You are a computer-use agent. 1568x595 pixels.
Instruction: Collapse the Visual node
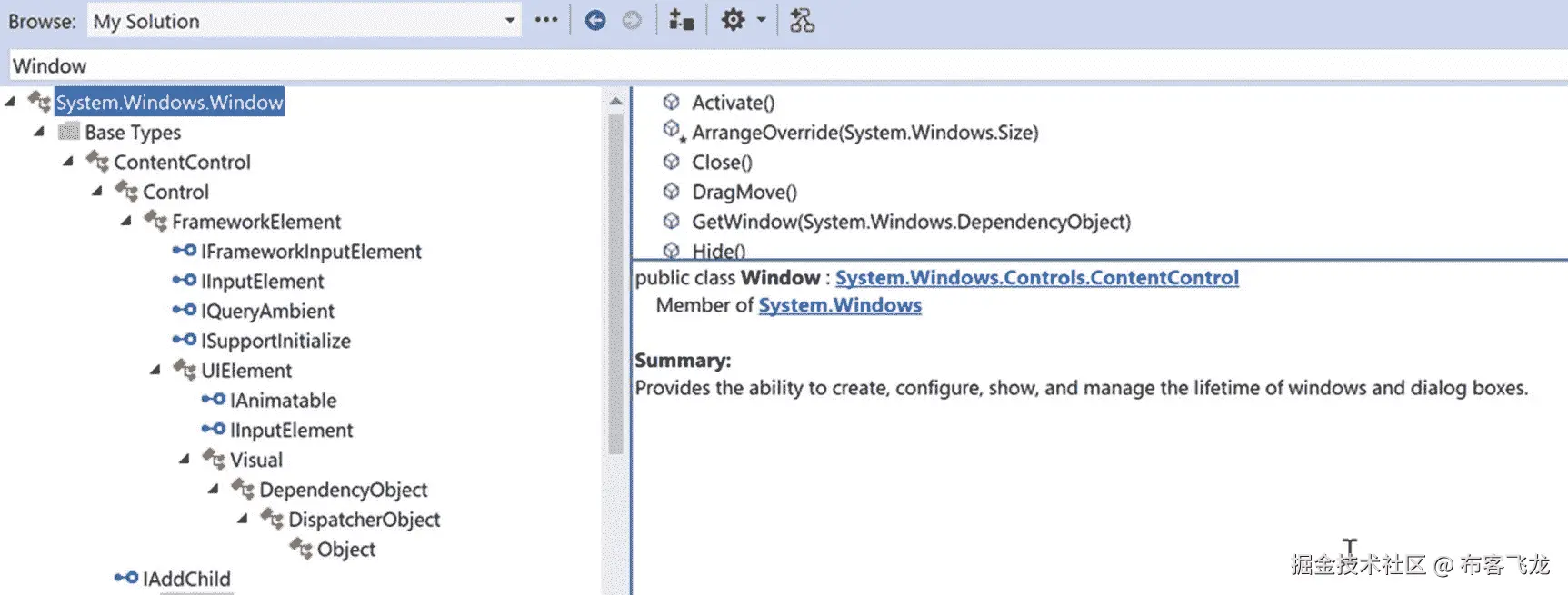coord(185,460)
